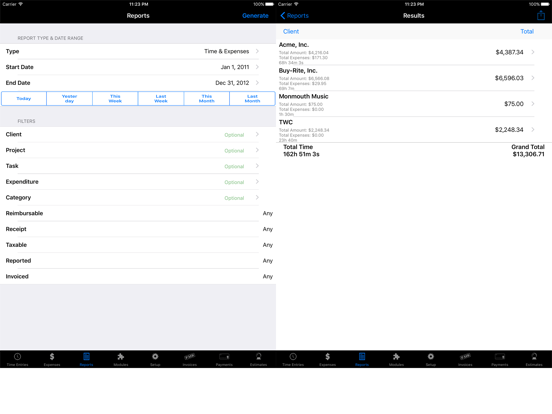Open Modules puzzle tab on Reports screen
Screen dimensions: 552x414
click(121, 359)
